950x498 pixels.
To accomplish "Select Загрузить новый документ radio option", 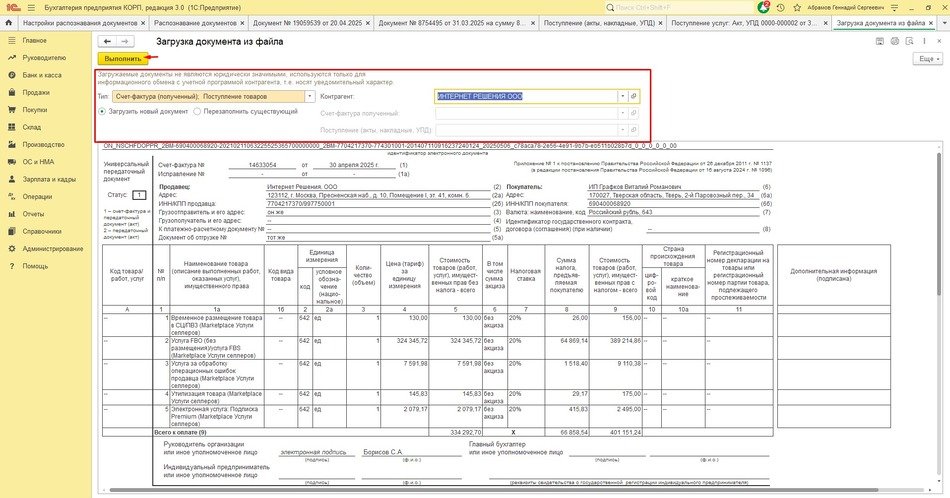I will 102,111.
